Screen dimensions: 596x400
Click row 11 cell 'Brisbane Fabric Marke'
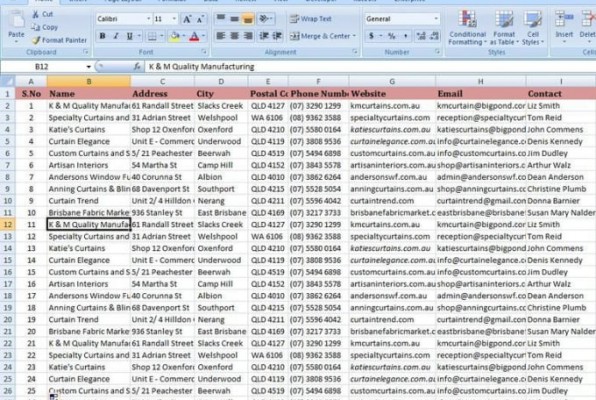tap(88, 213)
